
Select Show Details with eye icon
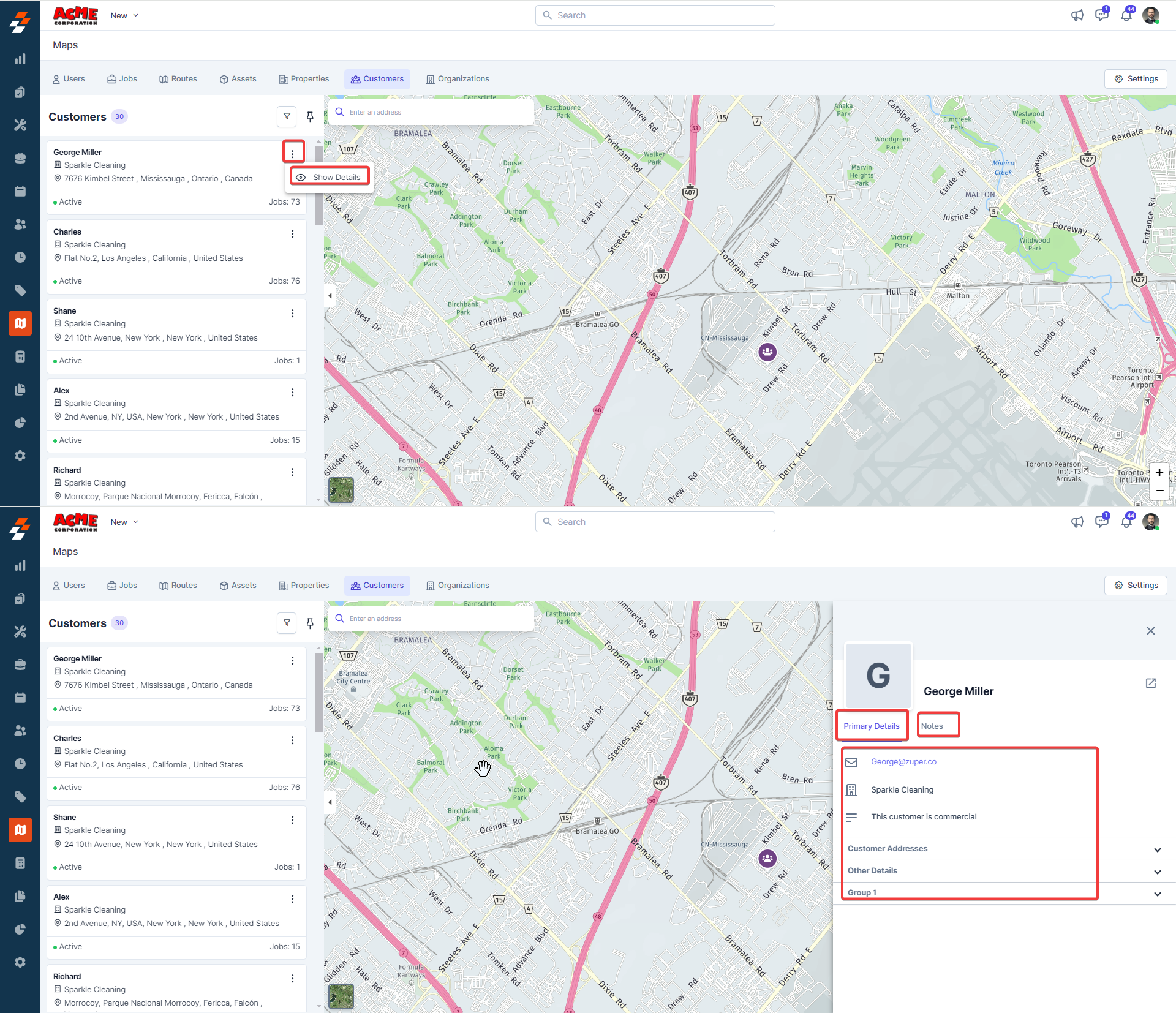tap(330, 177)
